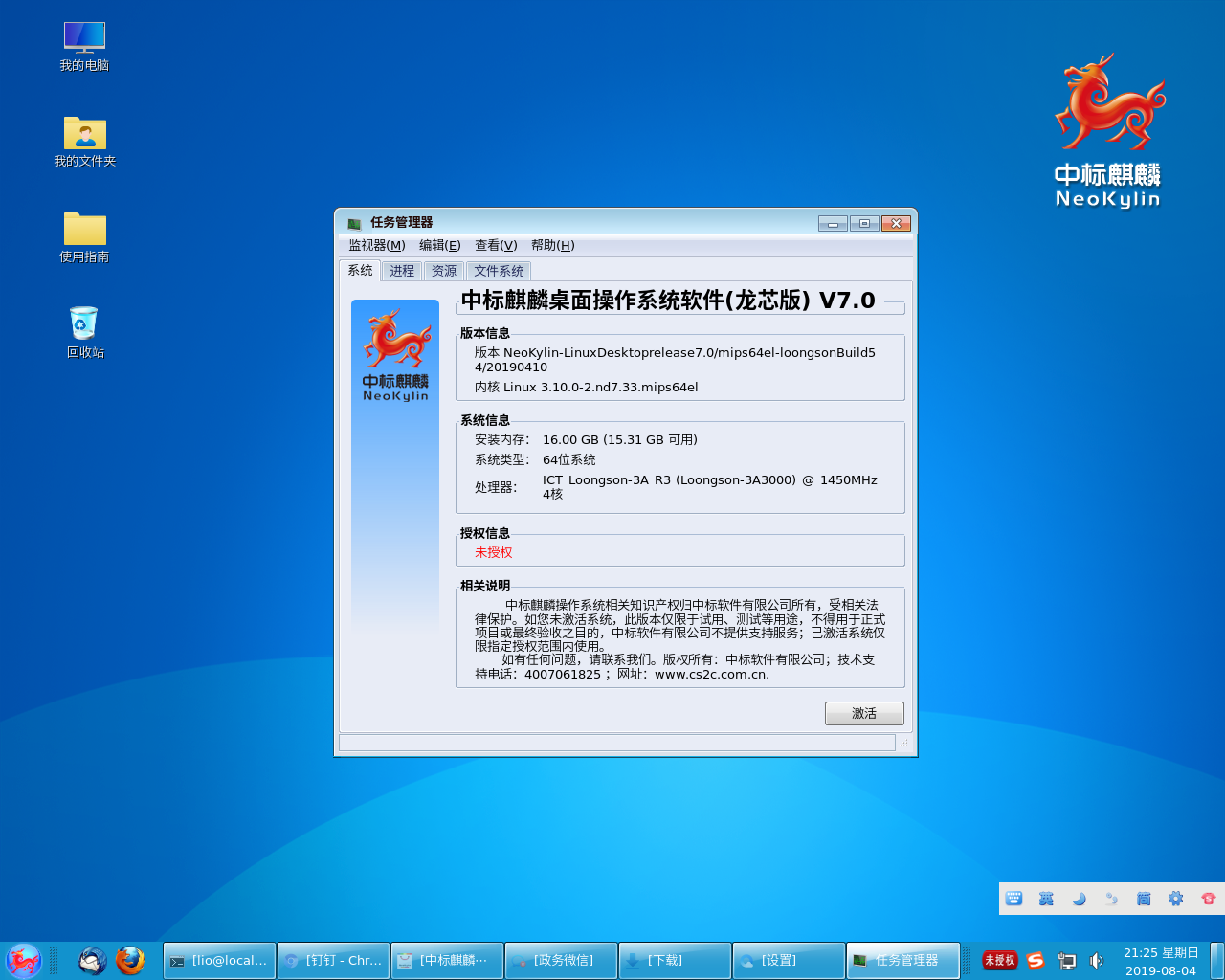Viewport: 1225px width, 980px height.
Task: Open the 查看(V) menu
Action: point(496,245)
